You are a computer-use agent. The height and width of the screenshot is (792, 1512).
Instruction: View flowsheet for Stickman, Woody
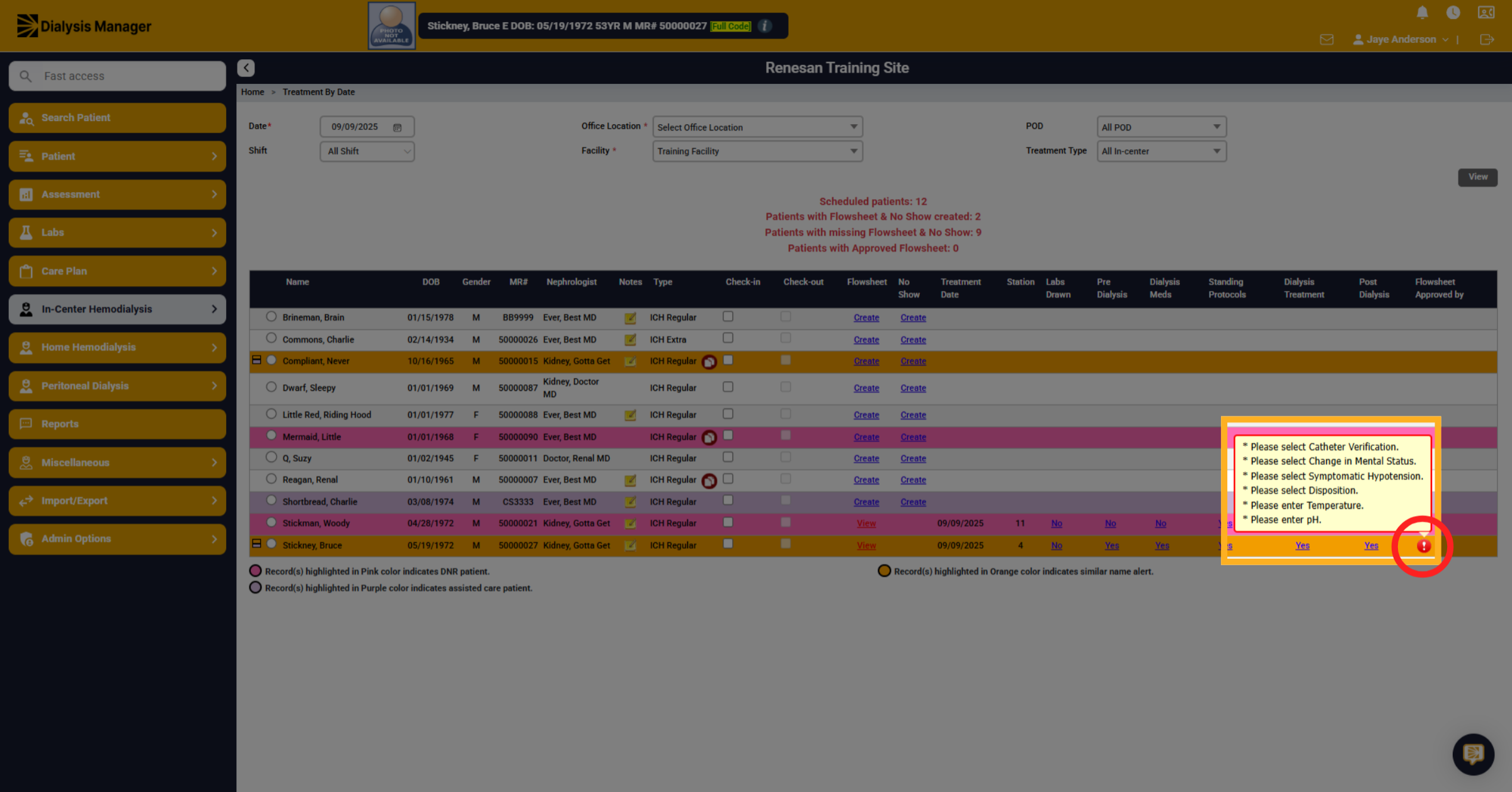tap(866, 524)
